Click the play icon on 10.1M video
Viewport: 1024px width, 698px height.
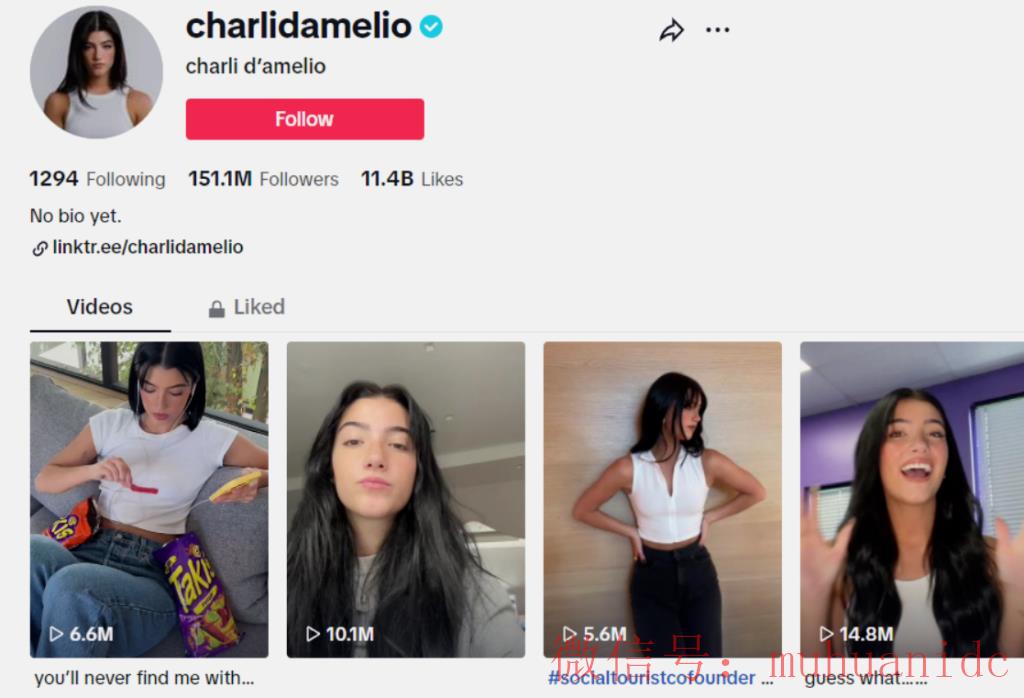(313, 633)
